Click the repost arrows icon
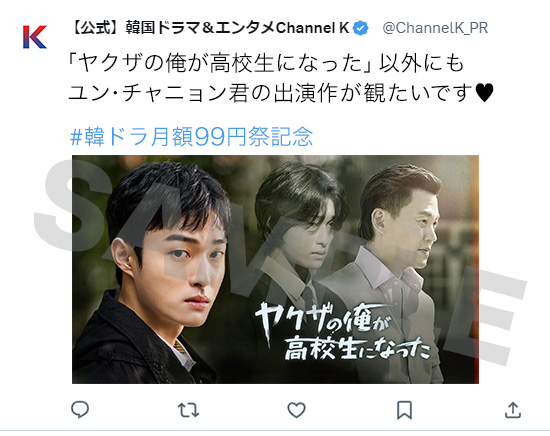 pyautogui.click(x=188, y=410)
